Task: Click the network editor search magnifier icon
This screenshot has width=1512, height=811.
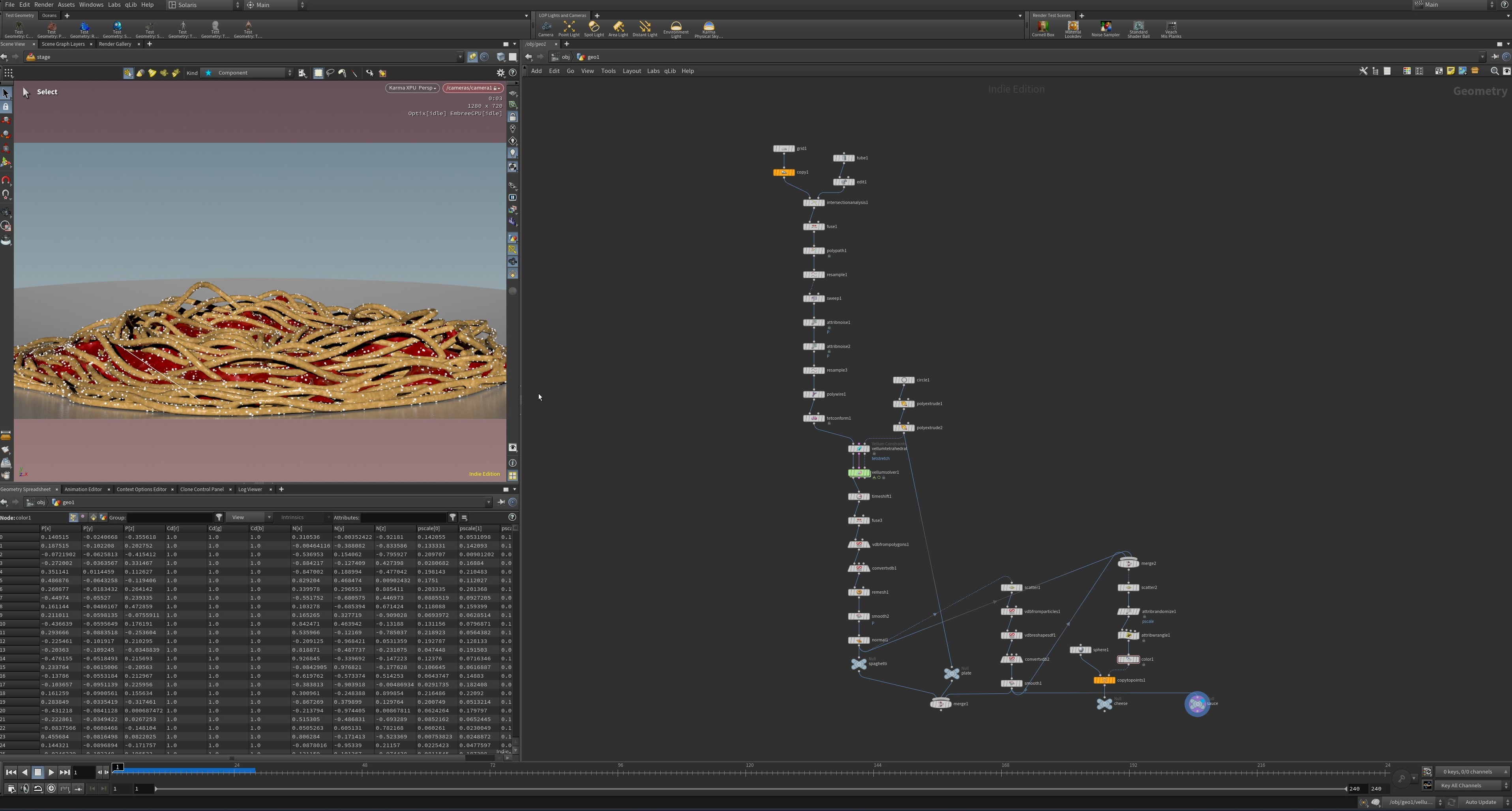Action: 1494,71
